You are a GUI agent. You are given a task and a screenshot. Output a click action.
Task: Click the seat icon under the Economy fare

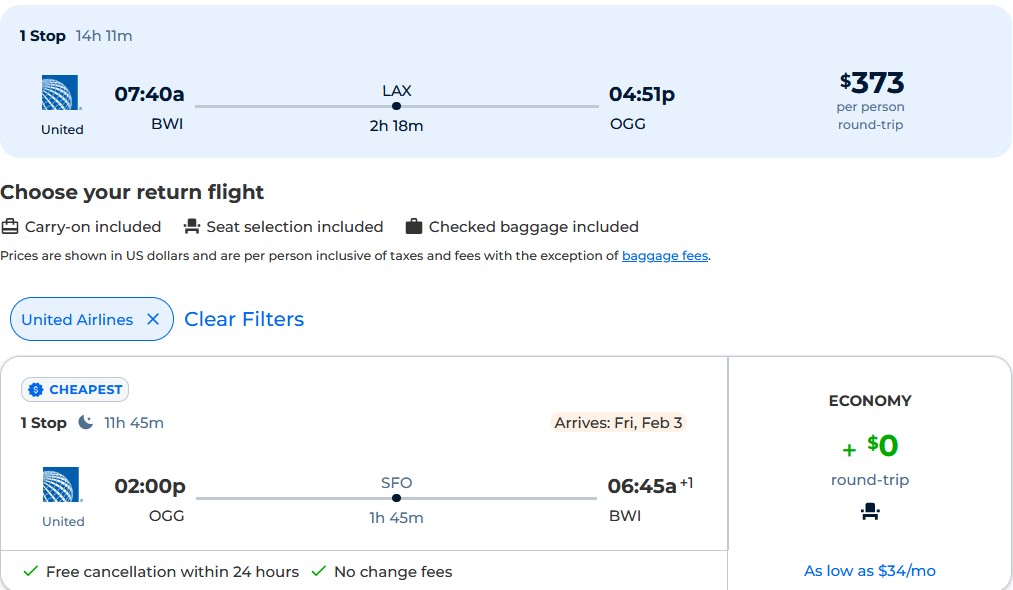coord(869,511)
